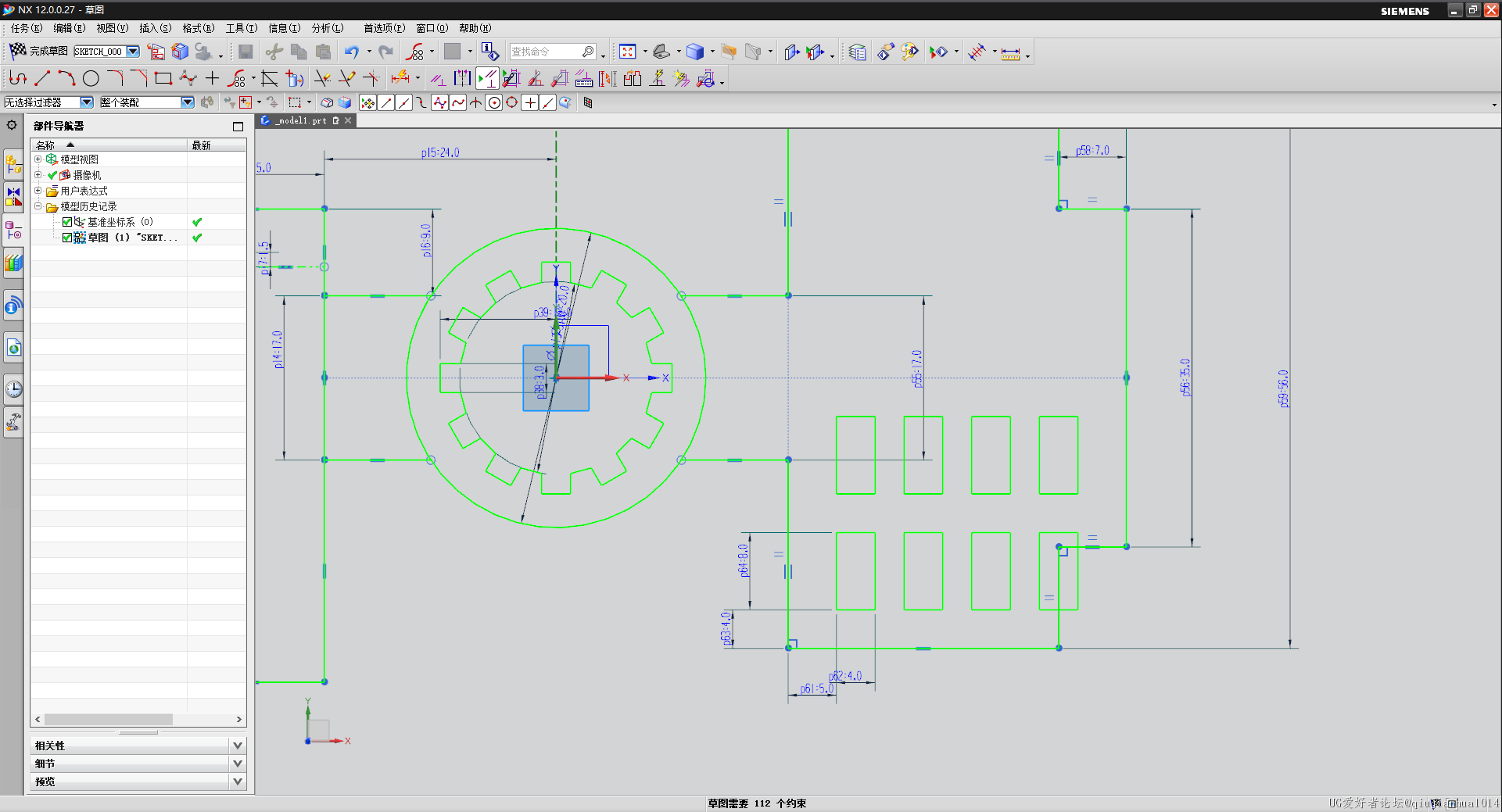1502x812 pixels.
Task: Toggle the intersection snap button
Action: [475, 102]
